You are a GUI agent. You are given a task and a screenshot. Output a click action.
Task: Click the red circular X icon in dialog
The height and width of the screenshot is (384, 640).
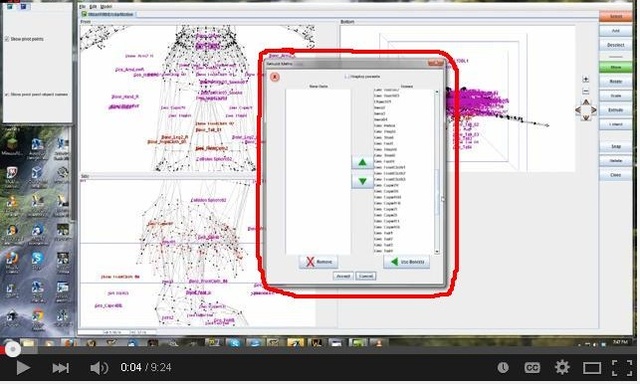click(275, 77)
